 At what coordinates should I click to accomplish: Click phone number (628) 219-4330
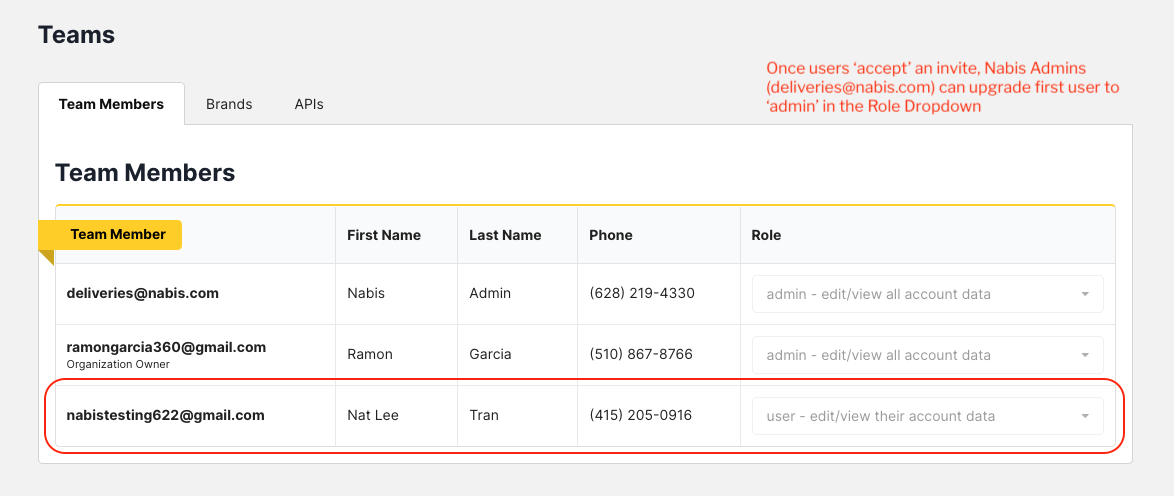(x=642, y=293)
